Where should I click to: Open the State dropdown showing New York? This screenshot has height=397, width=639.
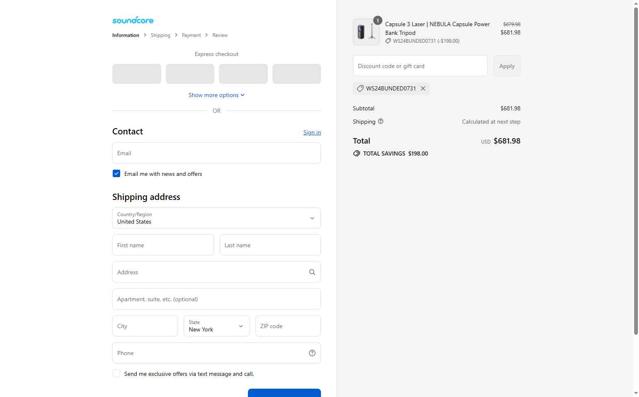(x=216, y=326)
